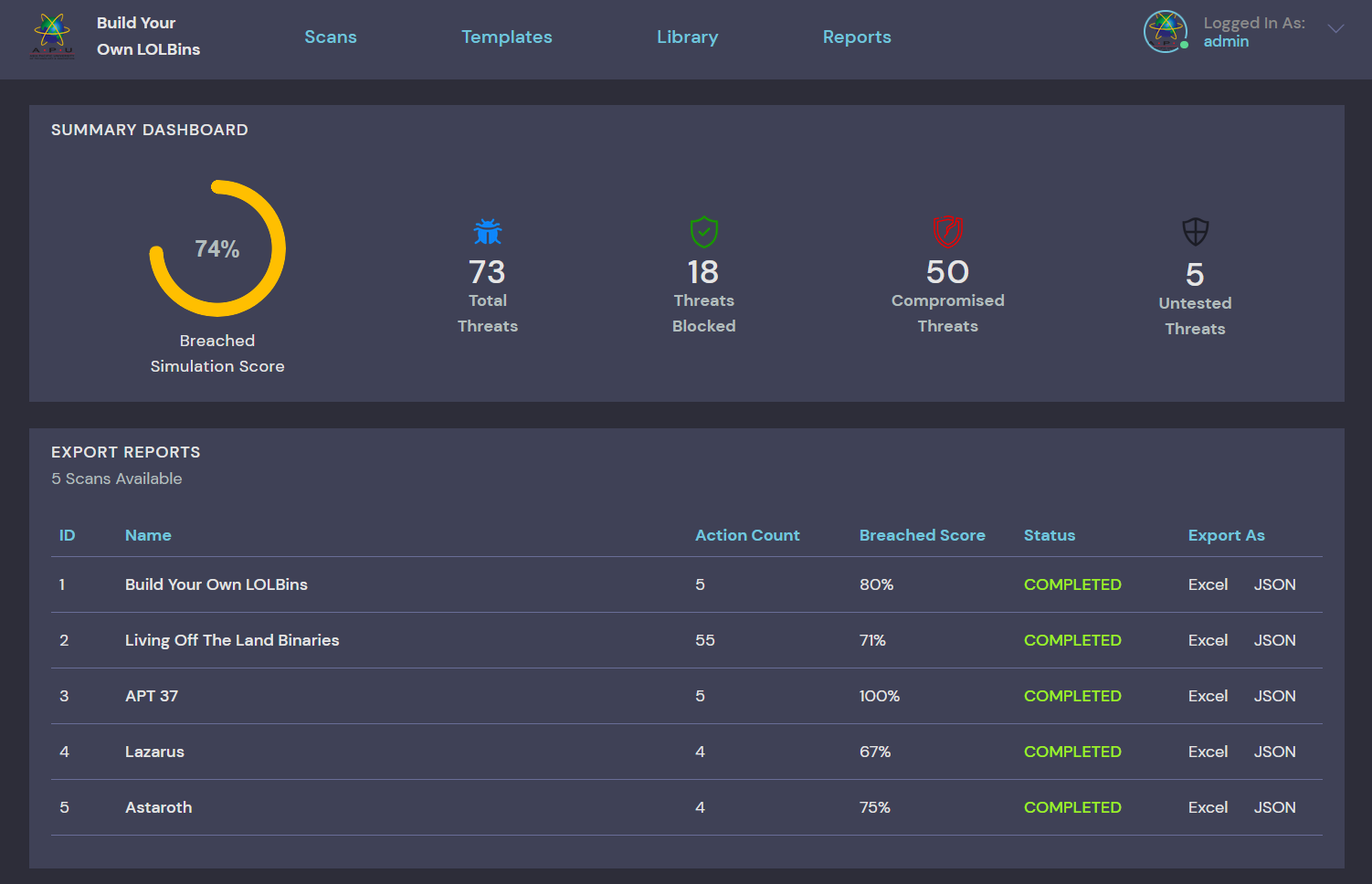Select the Lazarus scan name
This screenshot has width=1372, height=884.
point(154,752)
